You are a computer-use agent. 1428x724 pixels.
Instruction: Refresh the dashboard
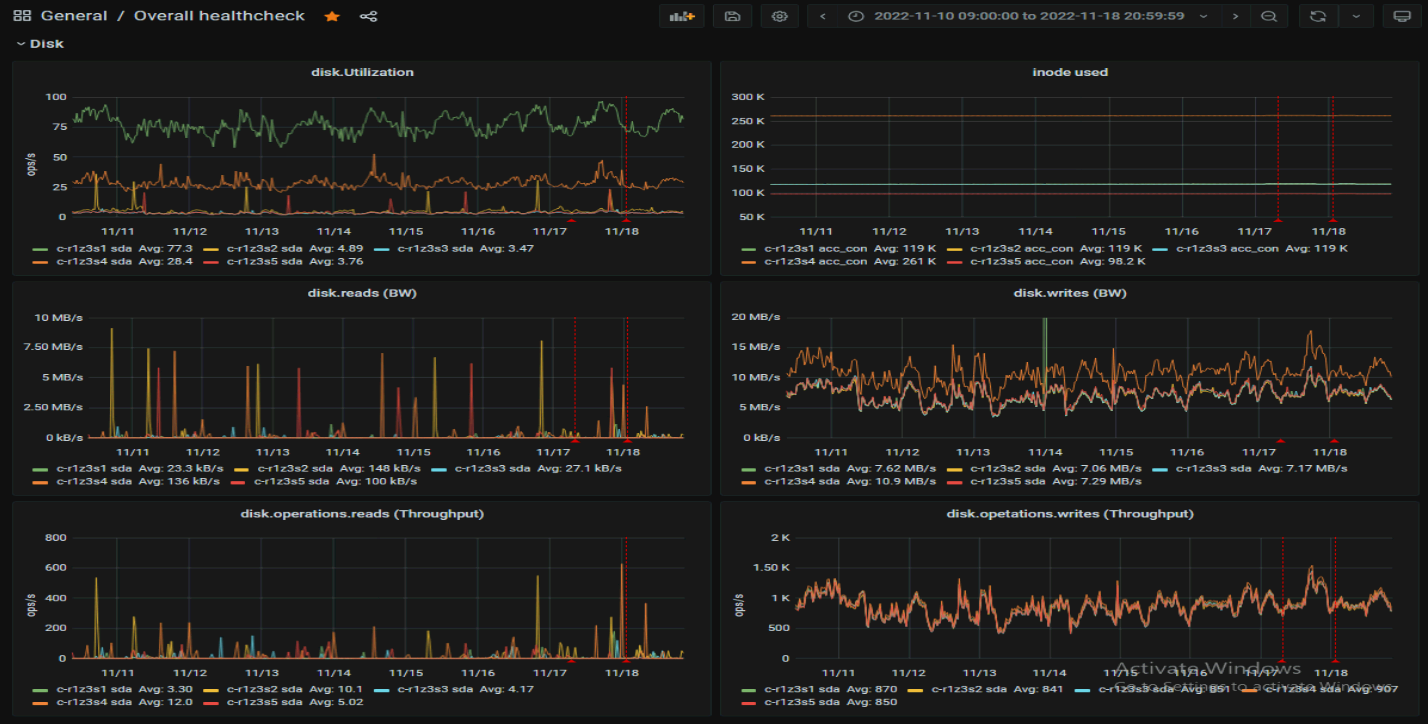pos(1318,16)
